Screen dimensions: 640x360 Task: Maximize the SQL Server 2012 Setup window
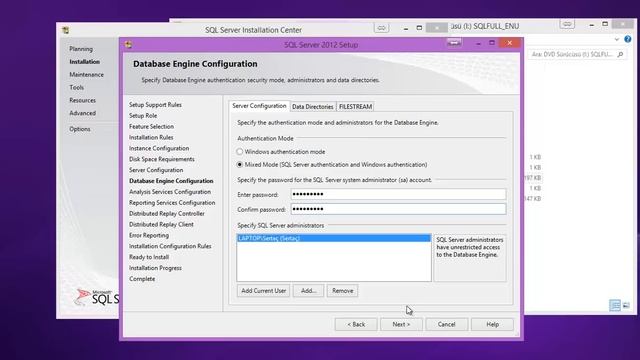coord(492,43)
